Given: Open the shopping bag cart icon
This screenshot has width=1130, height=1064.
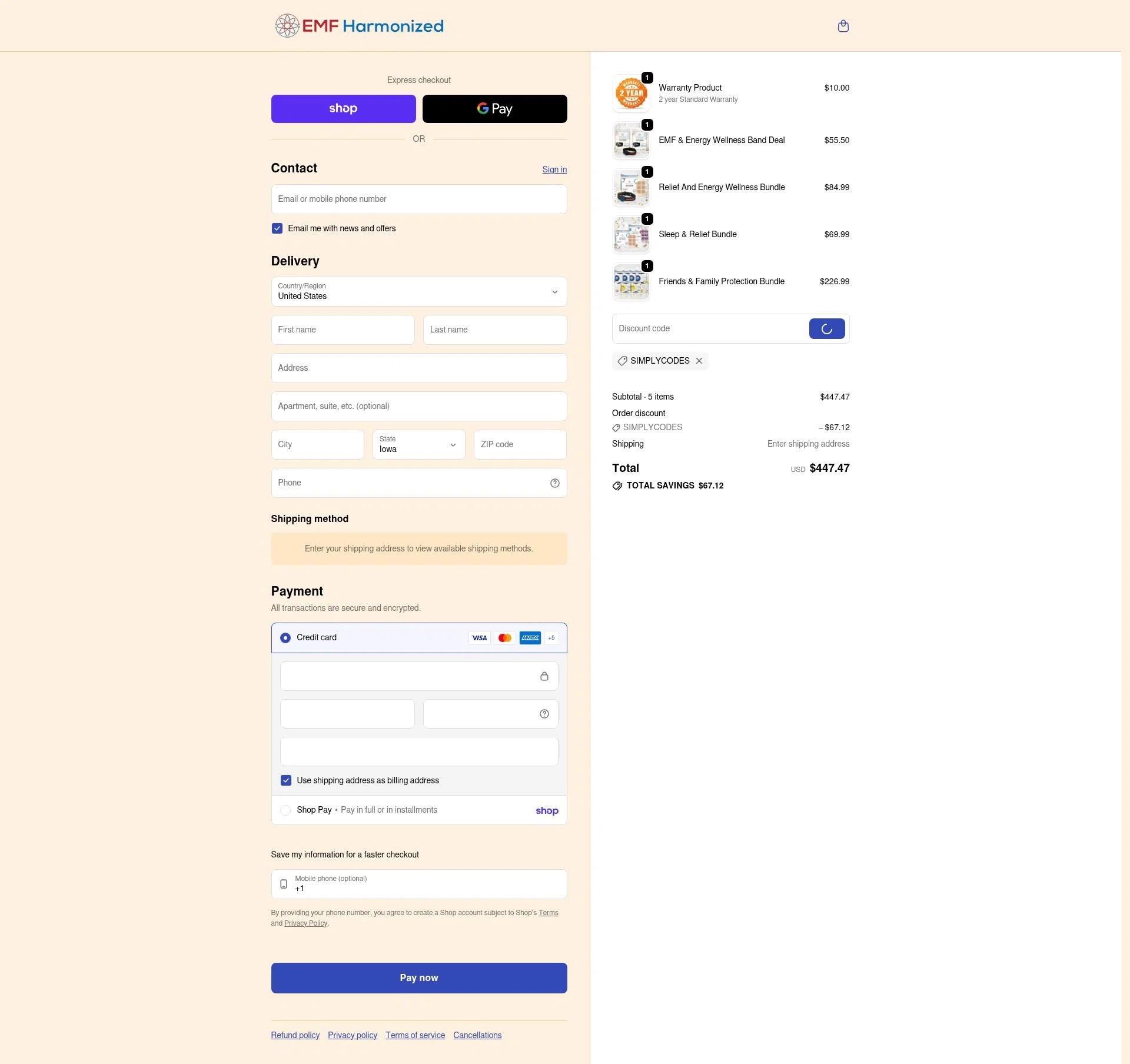Looking at the screenshot, I should pos(843,26).
